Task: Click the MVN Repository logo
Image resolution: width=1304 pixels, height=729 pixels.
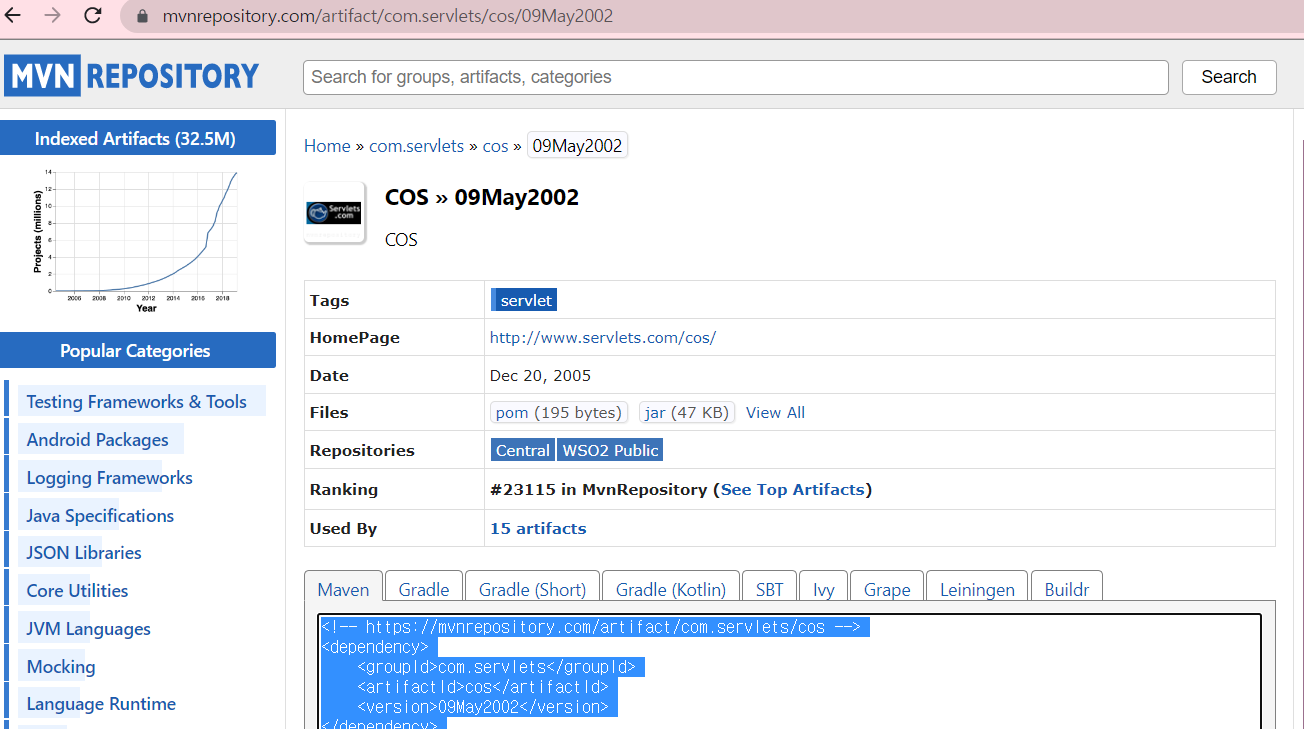Action: pyautogui.click(x=132, y=76)
